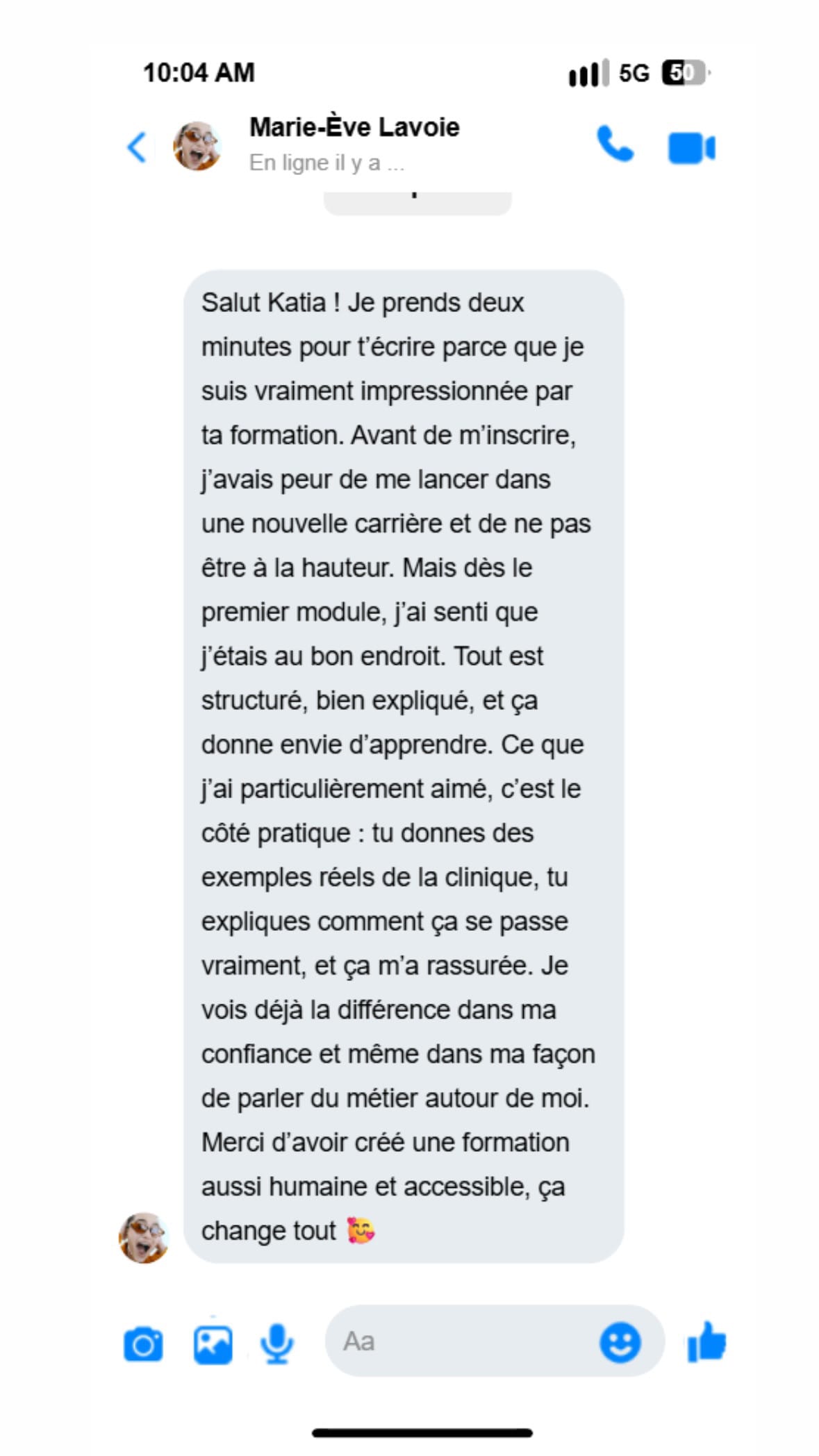Tap the smiling hearts emoji in the message

click(x=361, y=1230)
